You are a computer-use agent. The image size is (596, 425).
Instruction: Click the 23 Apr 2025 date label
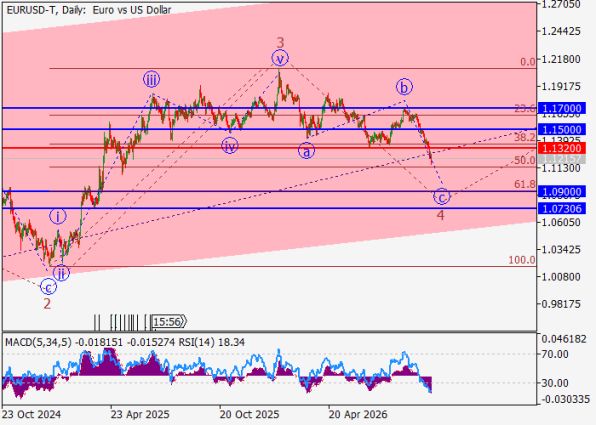pyautogui.click(x=140, y=414)
